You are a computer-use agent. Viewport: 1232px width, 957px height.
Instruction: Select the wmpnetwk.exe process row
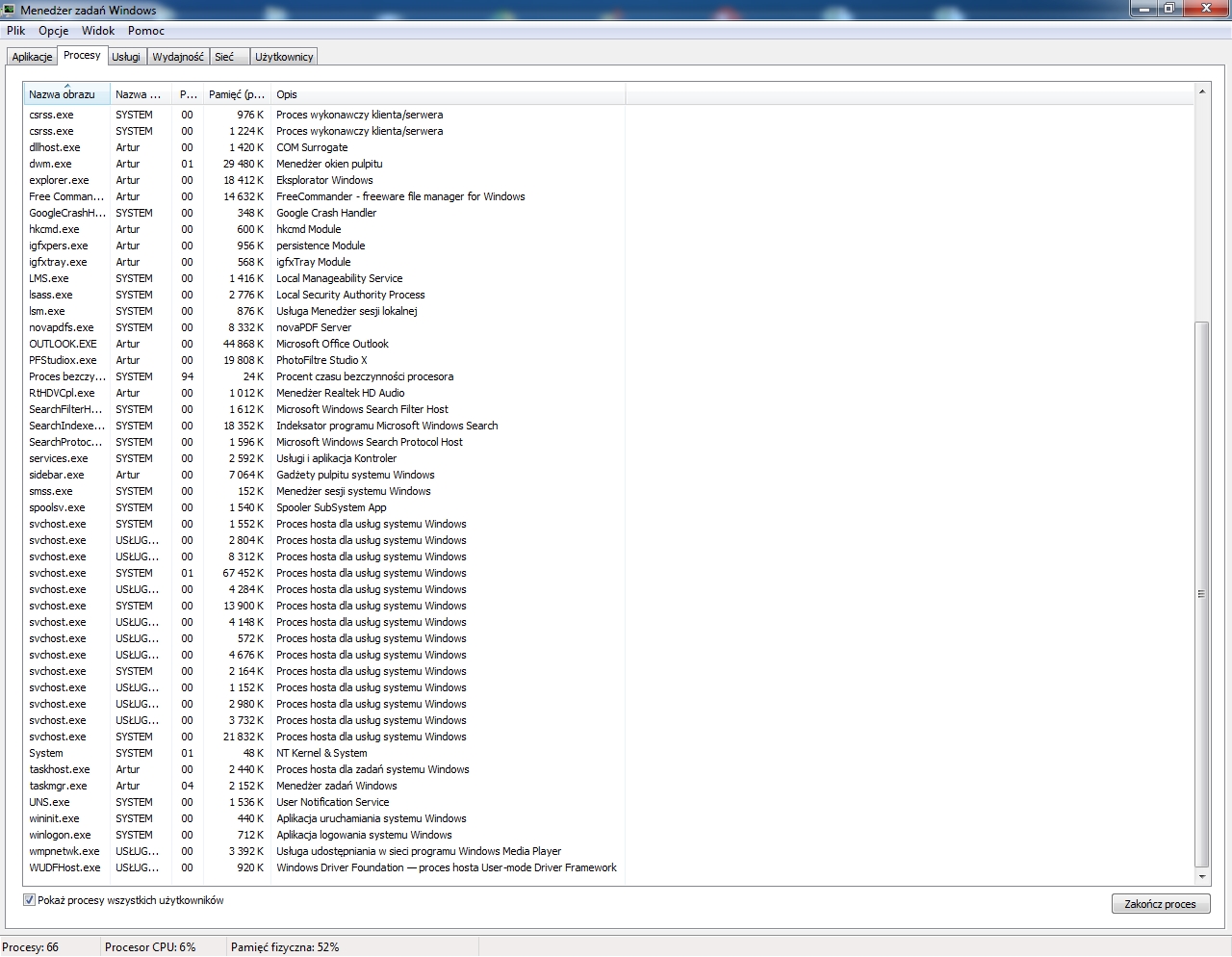[x=324, y=851]
